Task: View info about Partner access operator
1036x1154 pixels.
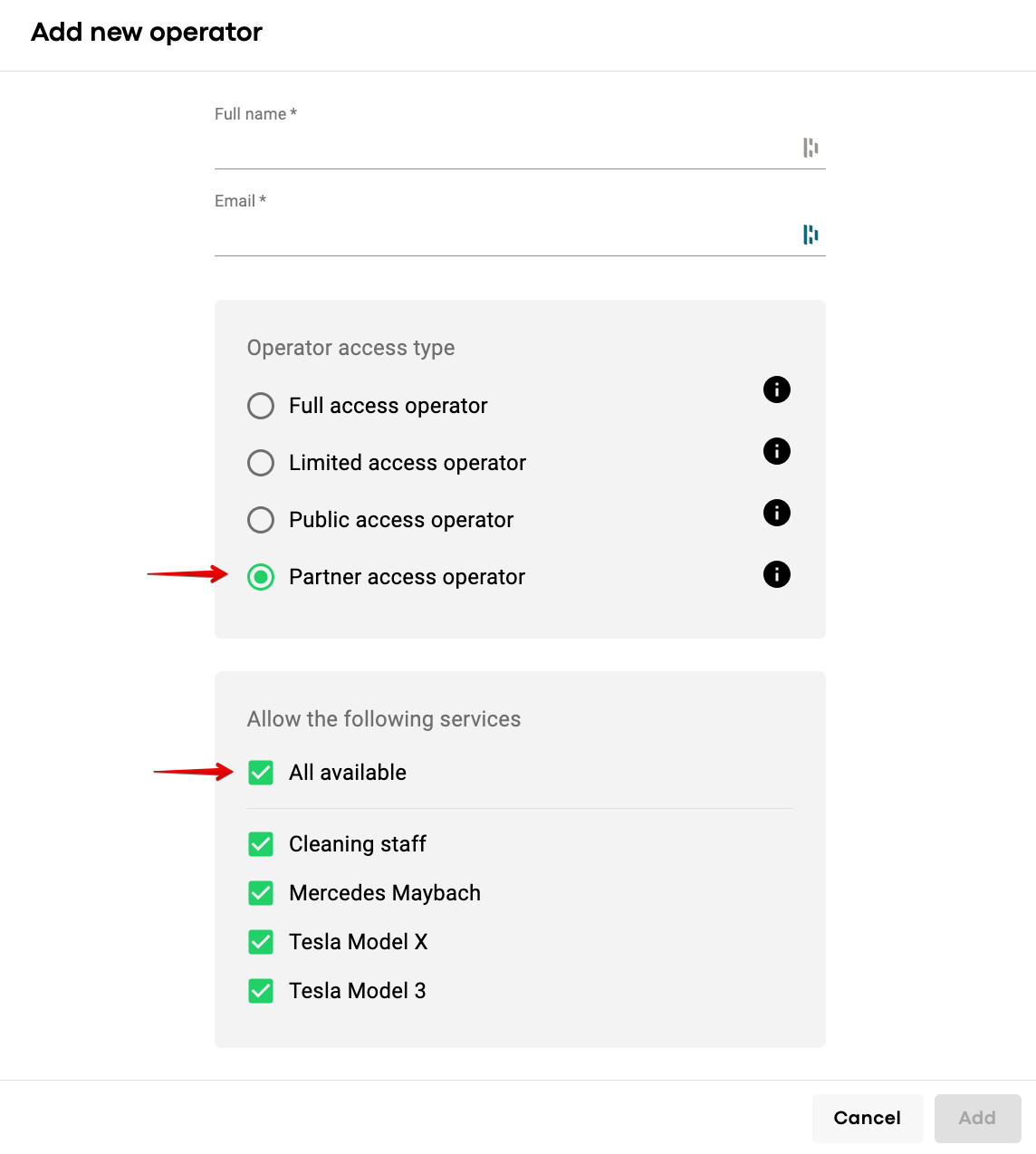Action: 777,574
